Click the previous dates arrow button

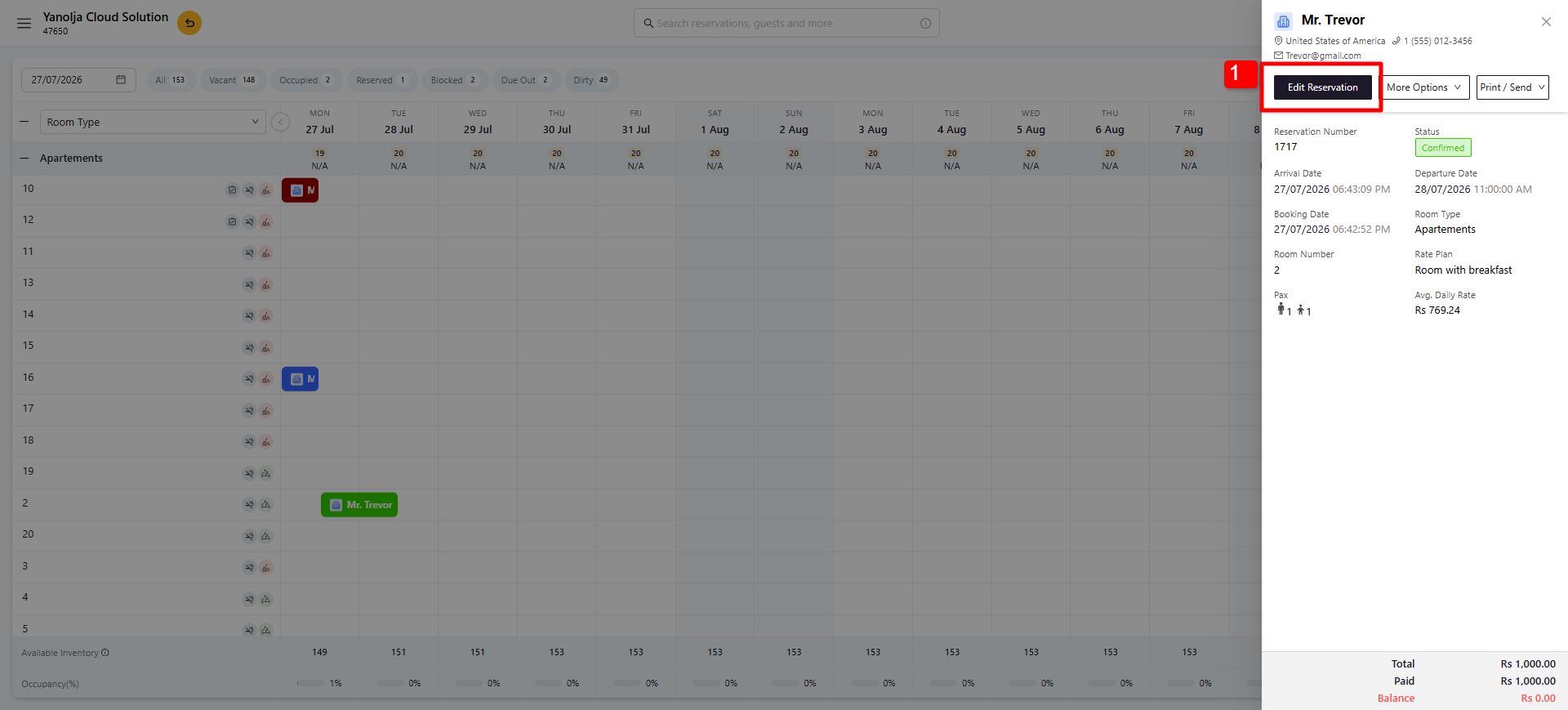280,122
